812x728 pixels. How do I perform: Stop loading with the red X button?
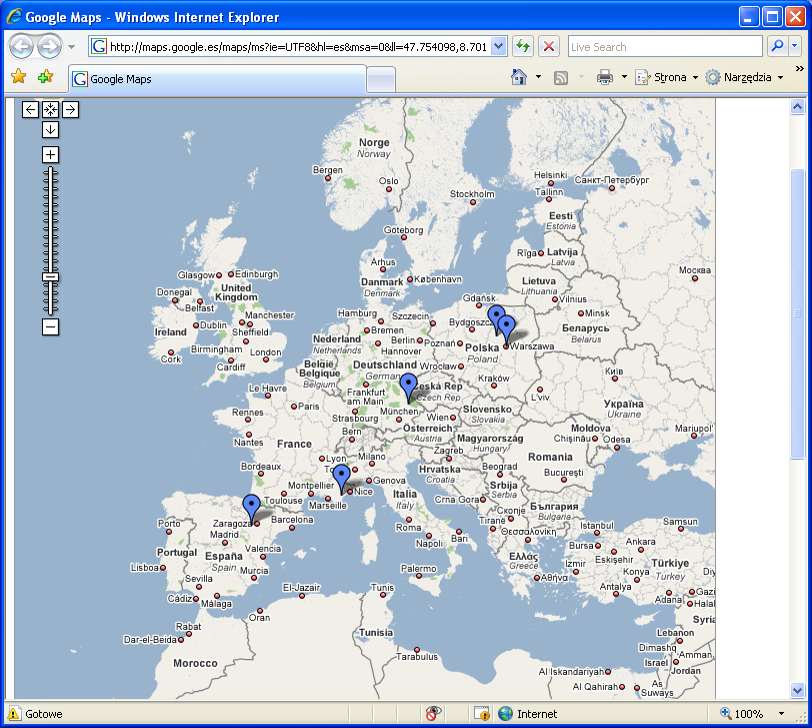549,47
